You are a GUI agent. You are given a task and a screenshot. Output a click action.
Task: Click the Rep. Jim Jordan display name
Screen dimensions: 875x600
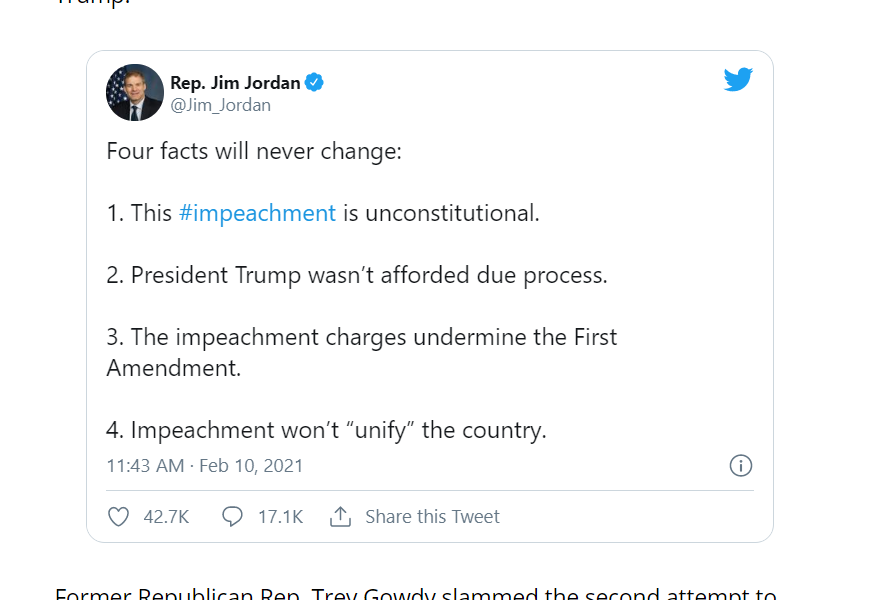(x=235, y=83)
